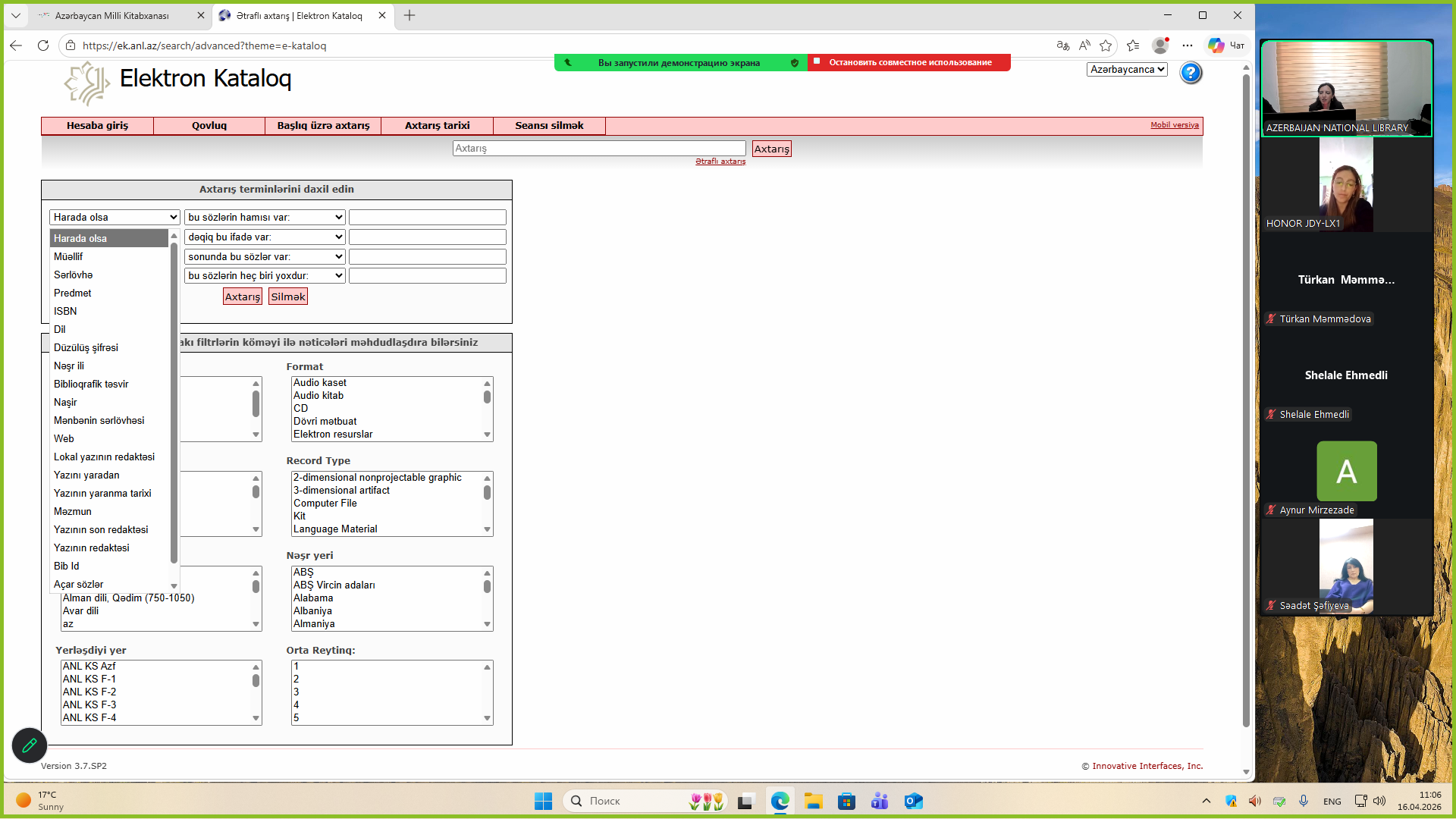Image resolution: width=1456 pixels, height=819 pixels.
Task: Open the Windows taskbar search box
Action: click(645, 801)
